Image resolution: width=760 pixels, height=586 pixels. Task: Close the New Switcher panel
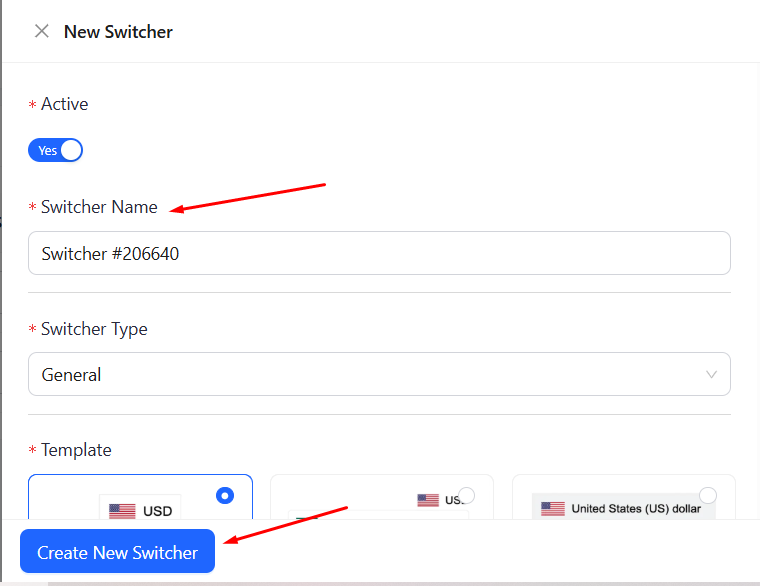[42, 31]
